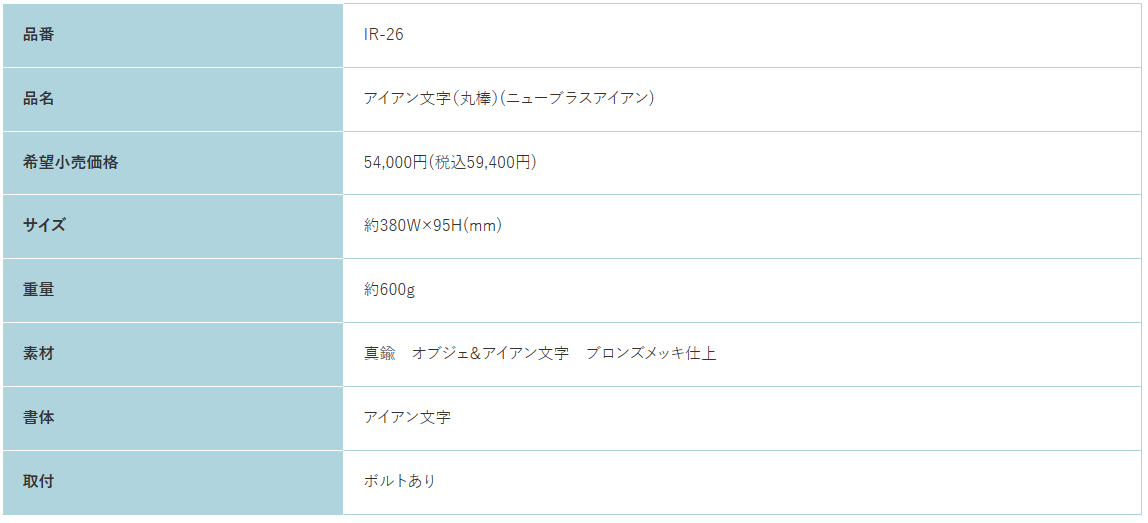This screenshot has width=1148, height=523.
Task: Click the ニューブラスアイアン text in product name
Action: [x=576, y=98]
